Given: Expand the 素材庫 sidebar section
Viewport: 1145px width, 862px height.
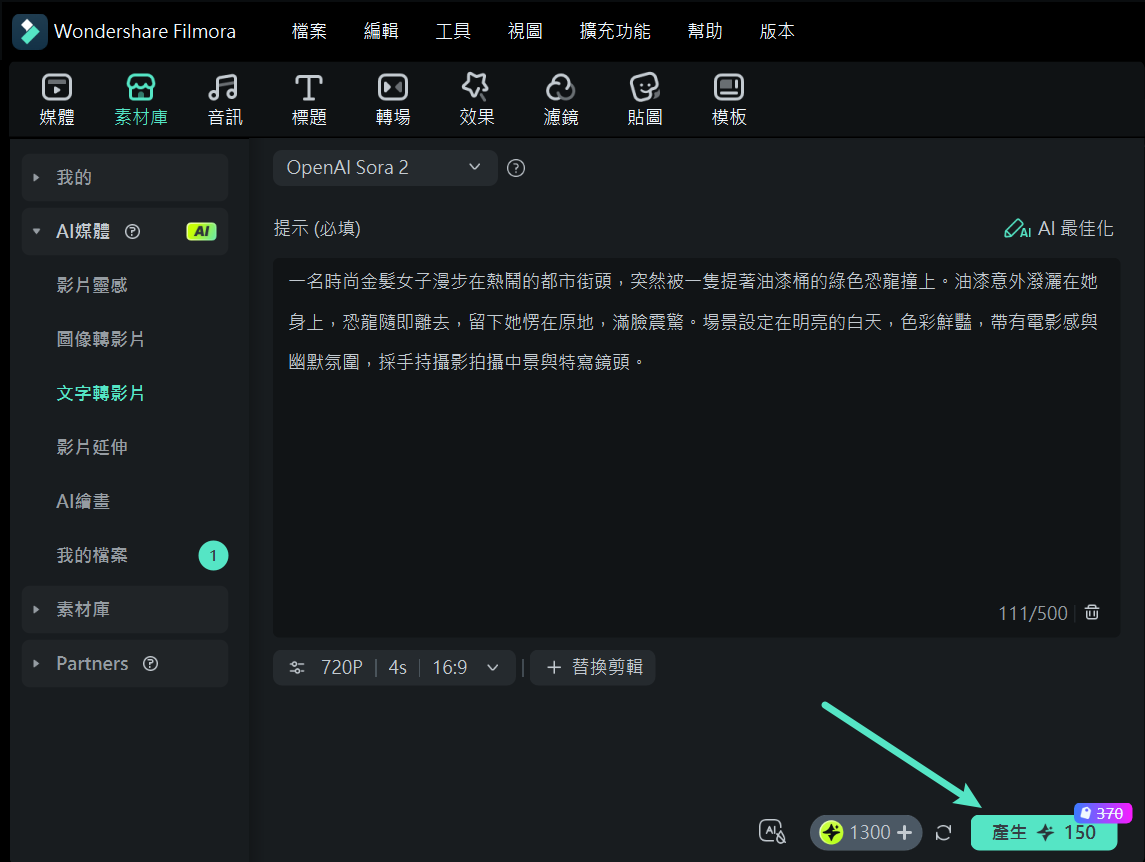Looking at the screenshot, I should click(x=87, y=609).
